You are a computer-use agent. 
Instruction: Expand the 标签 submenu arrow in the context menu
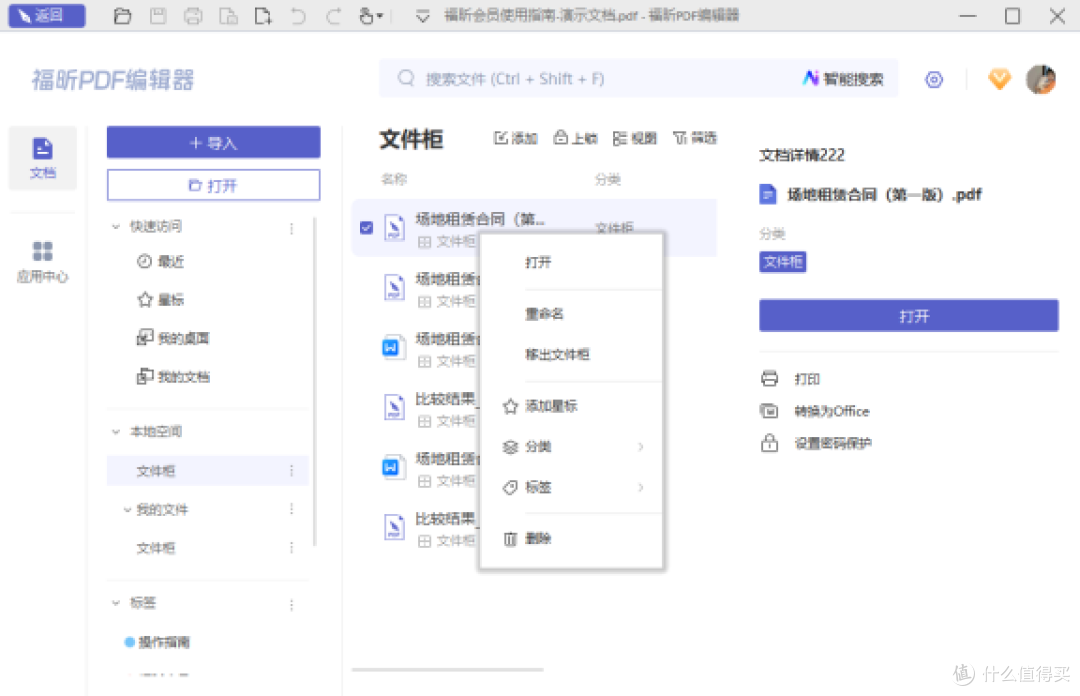tap(641, 487)
